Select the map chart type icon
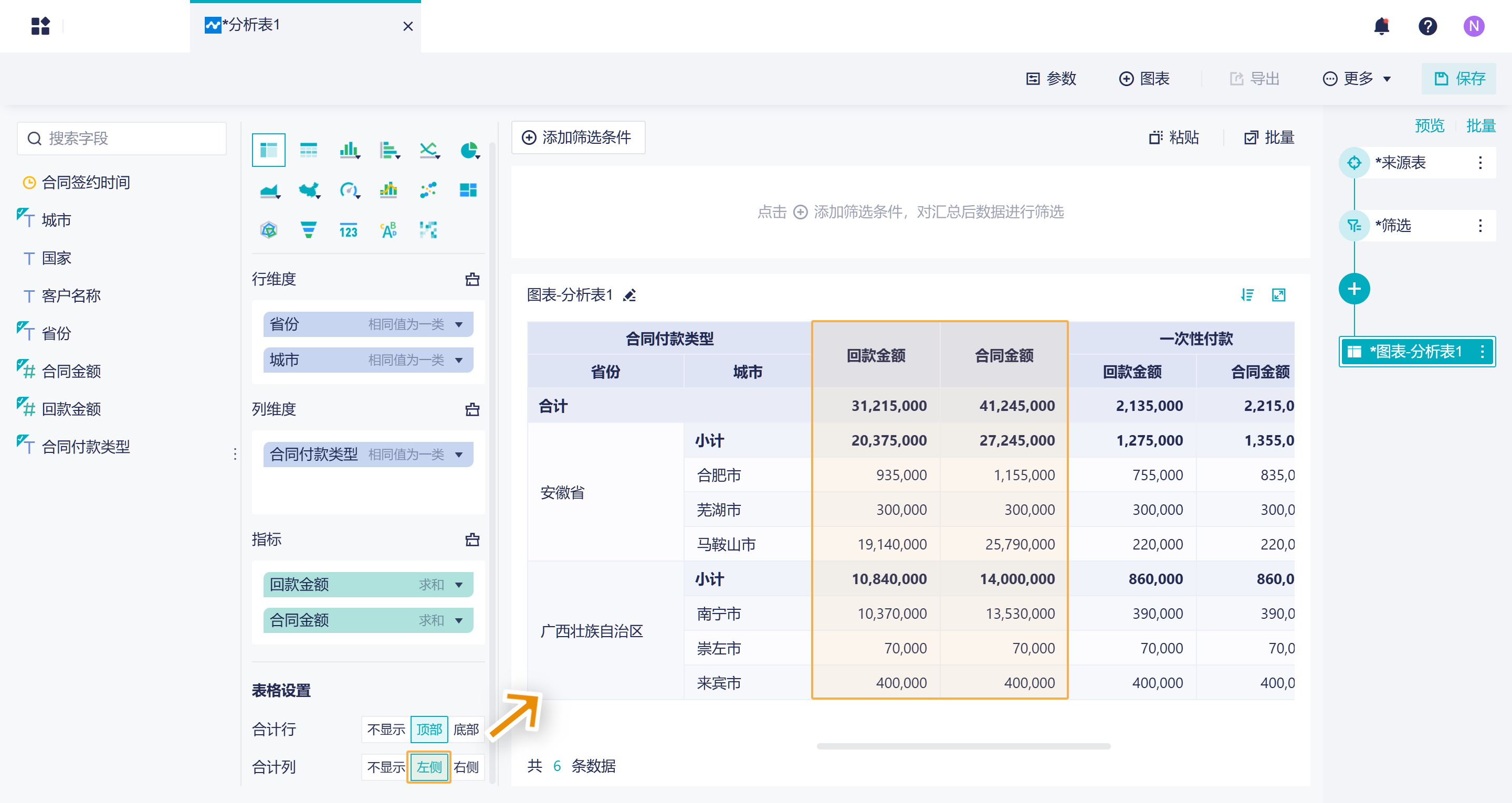Image resolution: width=1512 pixels, height=803 pixels. [x=309, y=190]
